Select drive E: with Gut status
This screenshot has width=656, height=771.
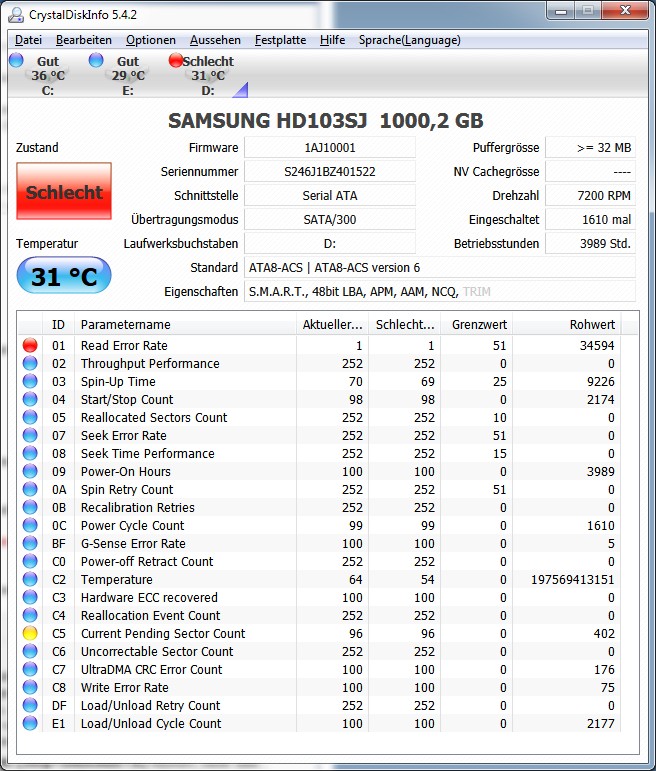click(128, 75)
